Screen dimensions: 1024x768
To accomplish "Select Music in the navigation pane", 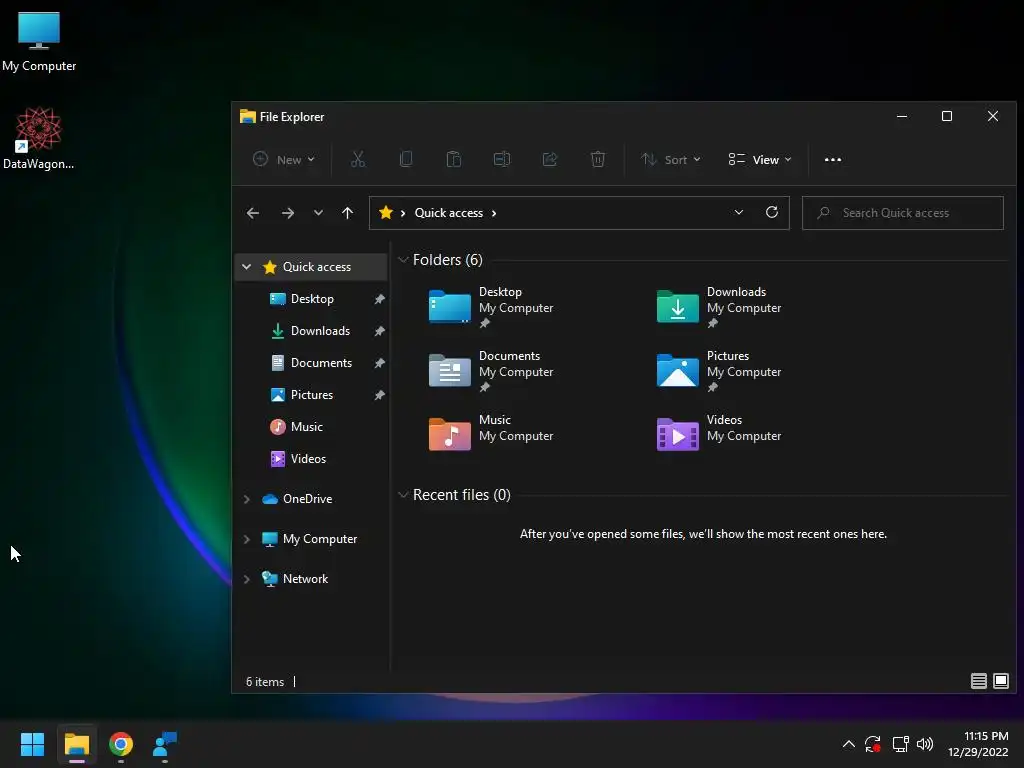I will [307, 427].
